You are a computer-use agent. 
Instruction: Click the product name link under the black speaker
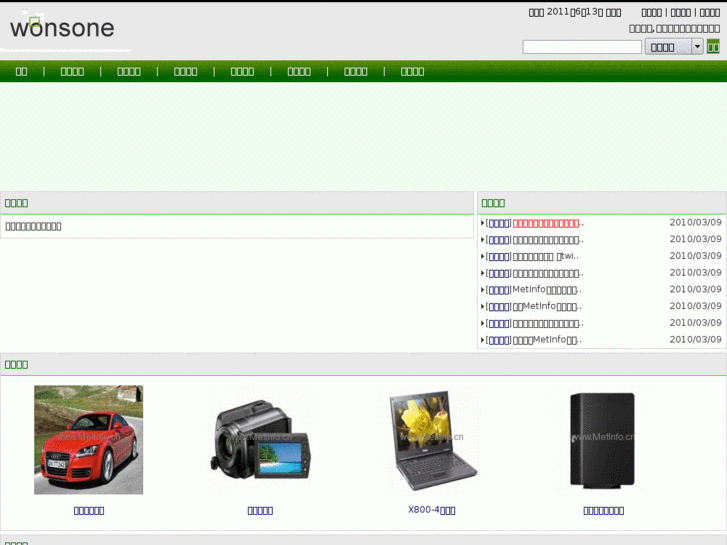[x=603, y=511]
